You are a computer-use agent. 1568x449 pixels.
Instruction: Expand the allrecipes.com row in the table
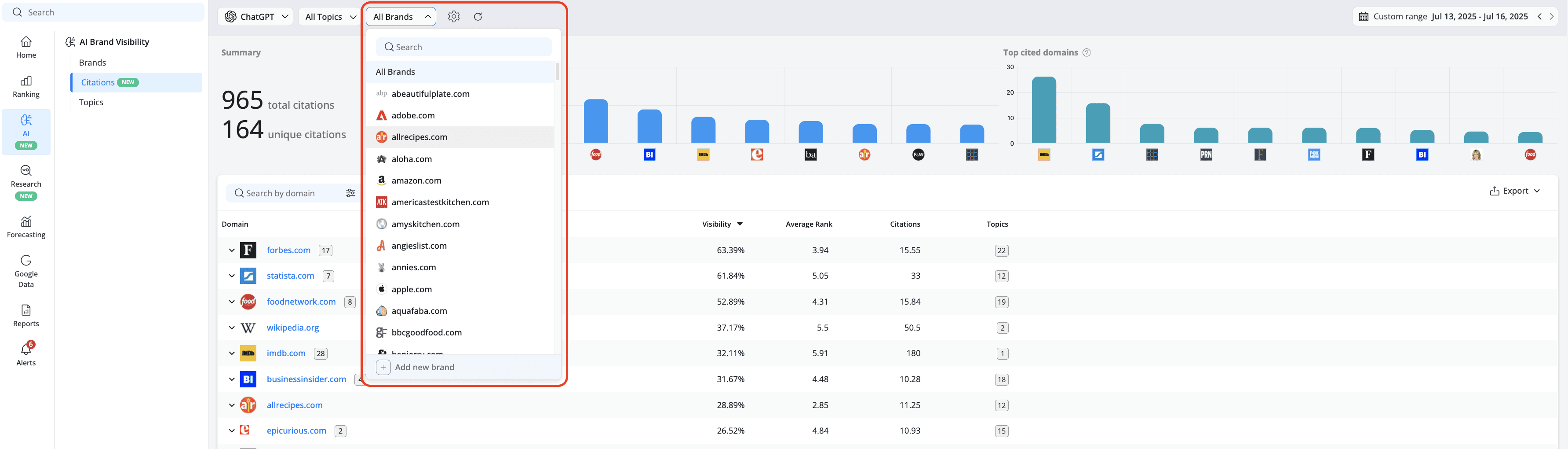(231, 405)
